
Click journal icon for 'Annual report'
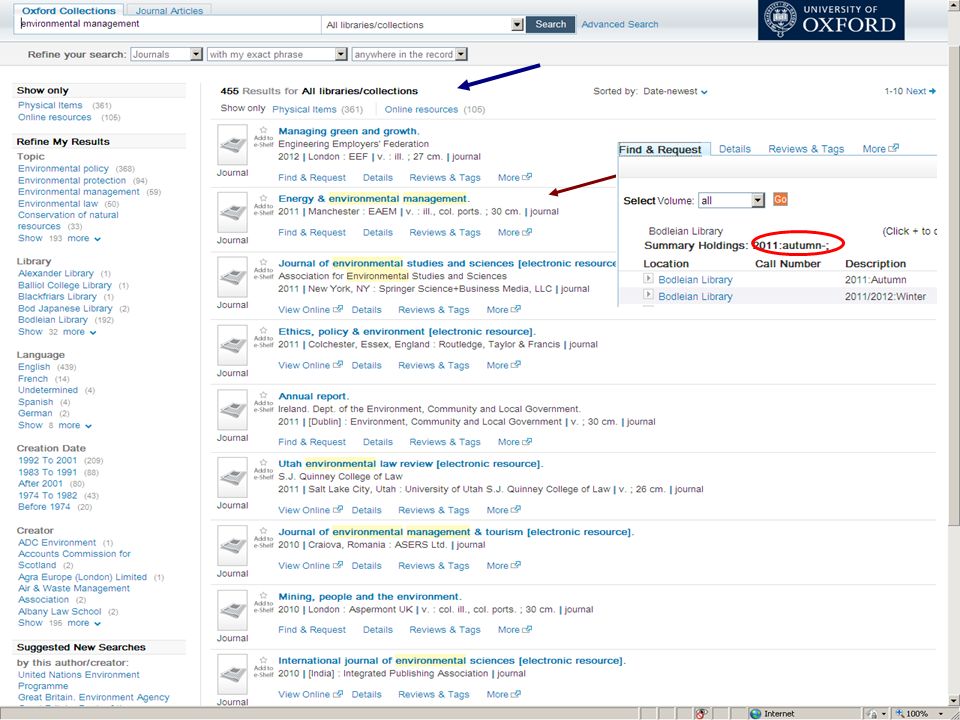point(233,410)
